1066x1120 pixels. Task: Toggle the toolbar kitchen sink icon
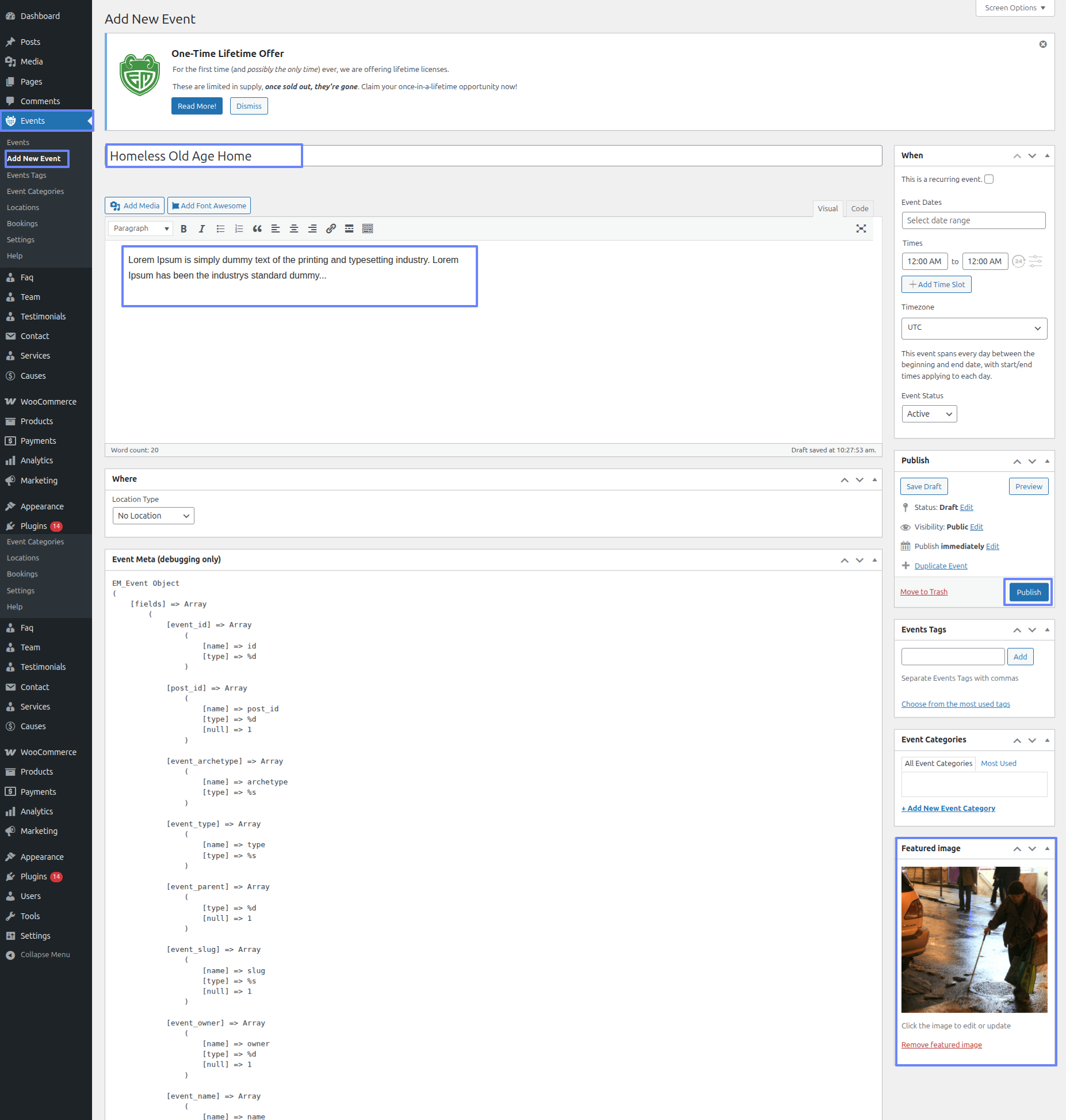[368, 228]
